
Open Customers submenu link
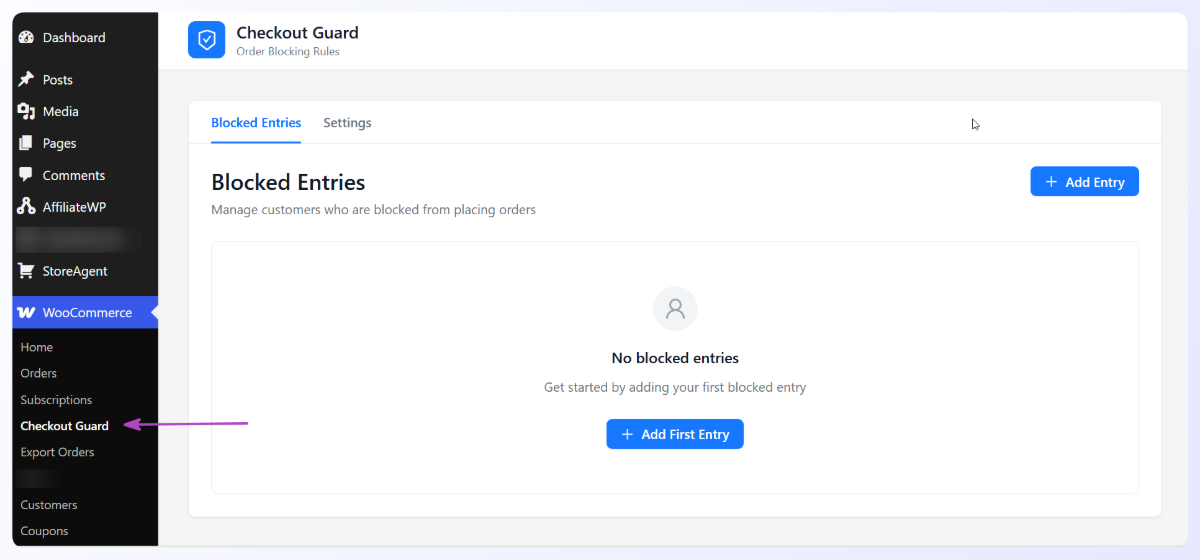click(49, 505)
